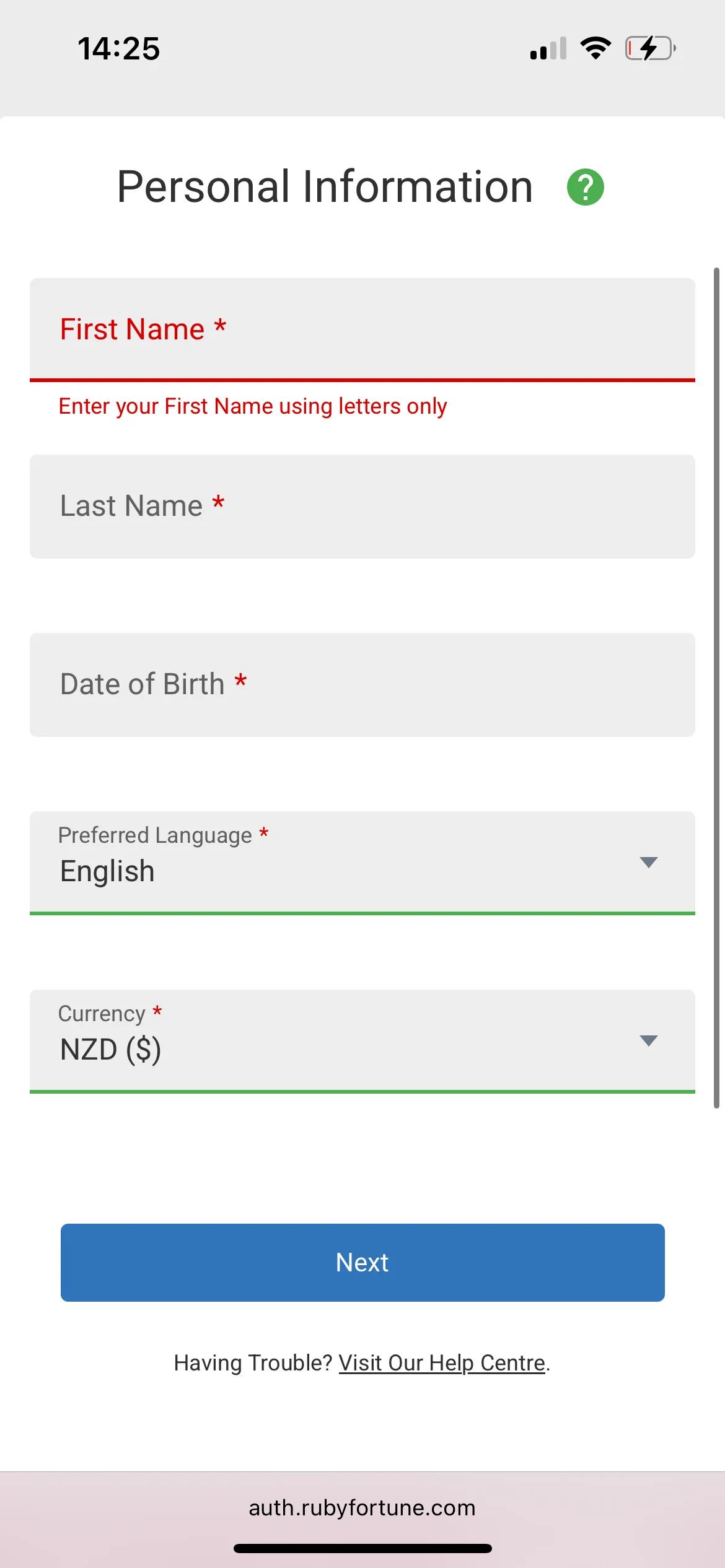Select the Date of Birth field
The image size is (725, 1568).
click(x=362, y=685)
